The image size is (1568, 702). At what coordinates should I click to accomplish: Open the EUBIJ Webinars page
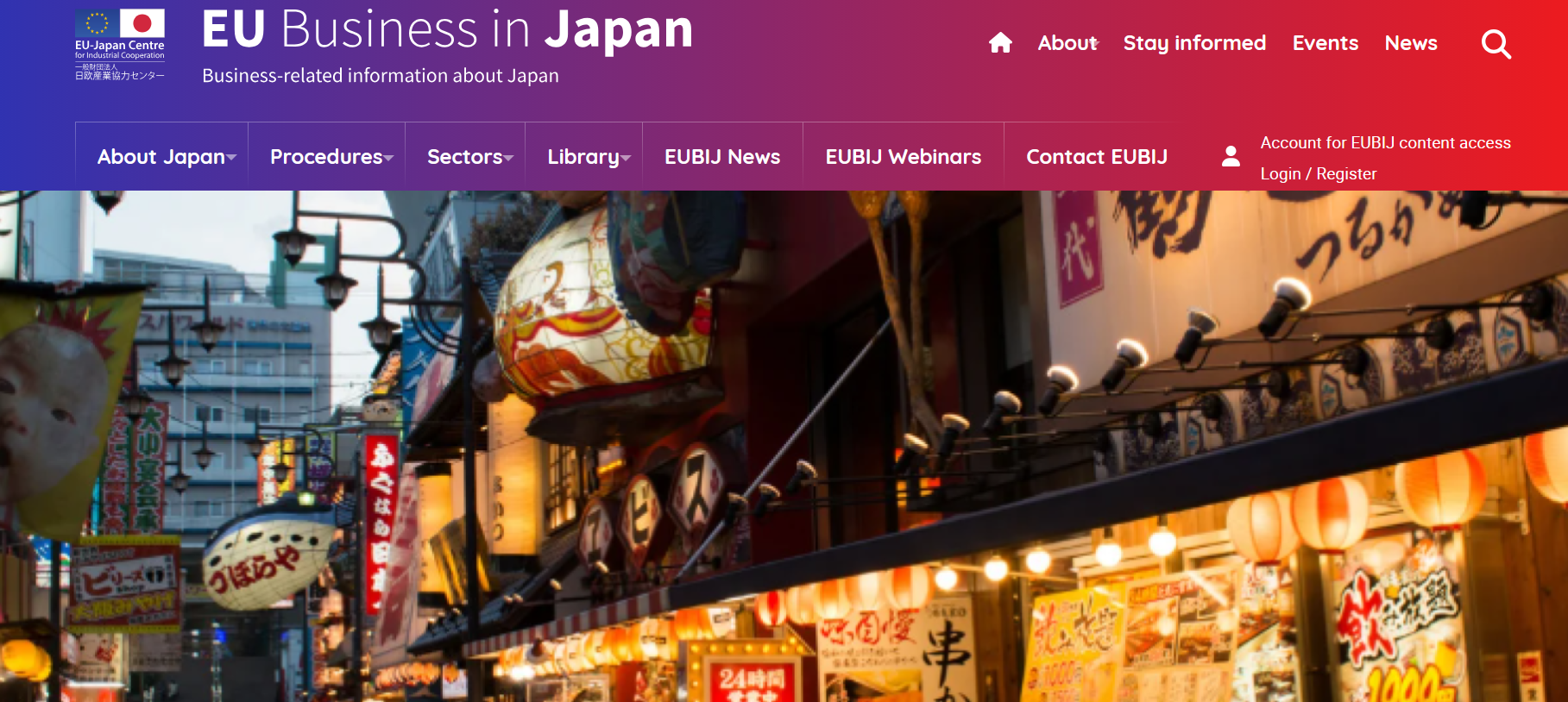[903, 157]
